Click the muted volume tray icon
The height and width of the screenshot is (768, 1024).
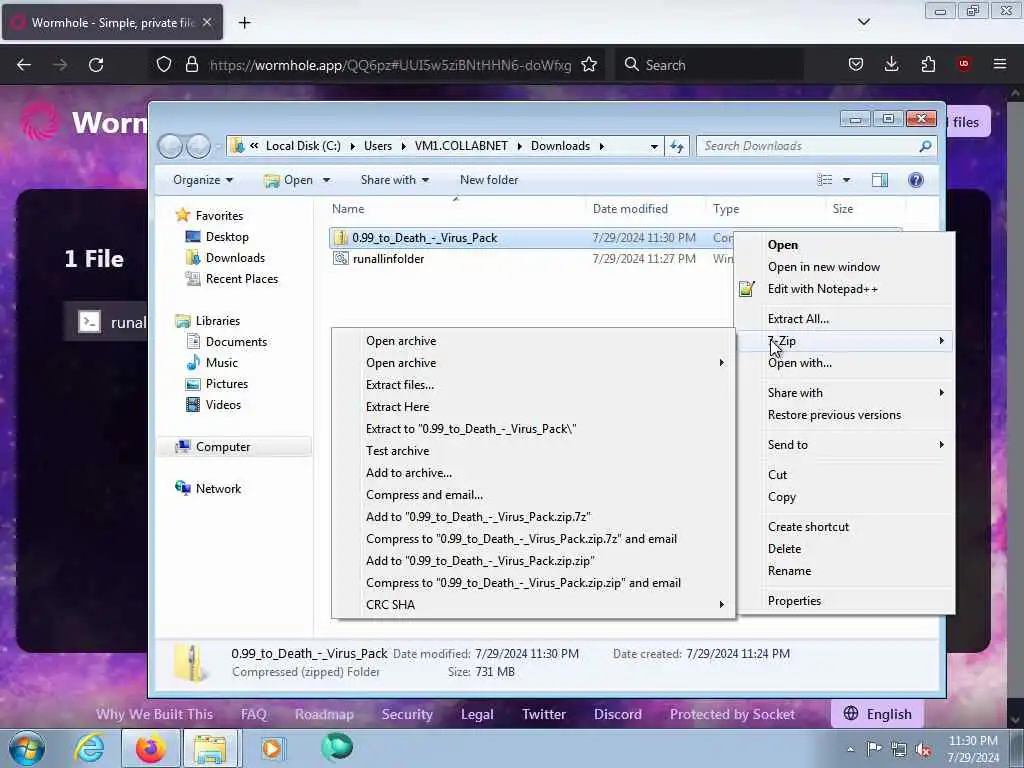923,749
